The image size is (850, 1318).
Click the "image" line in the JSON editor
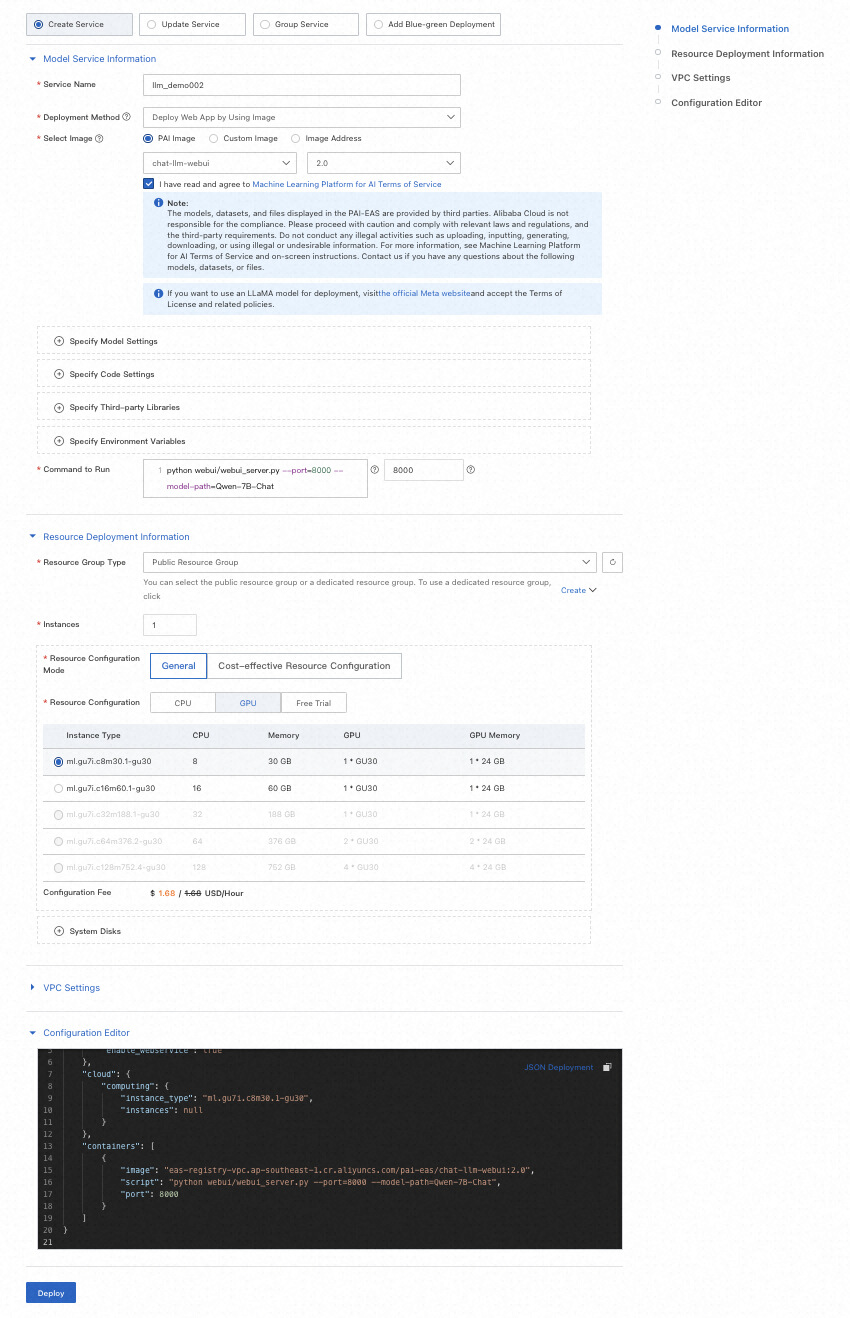click(x=328, y=1169)
